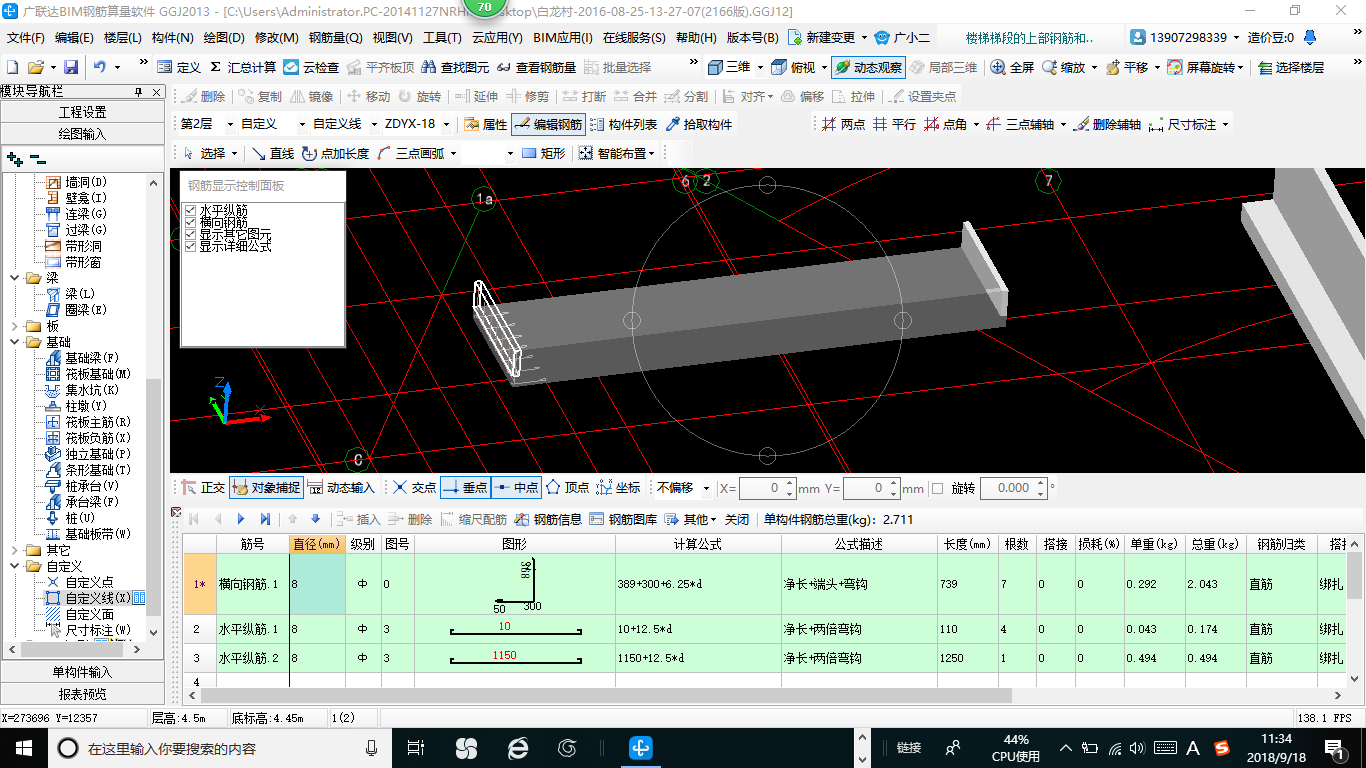Click 选择楼层 select floor button
This screenshot has height=768, width=1366.
click(x=1291, y=67)
